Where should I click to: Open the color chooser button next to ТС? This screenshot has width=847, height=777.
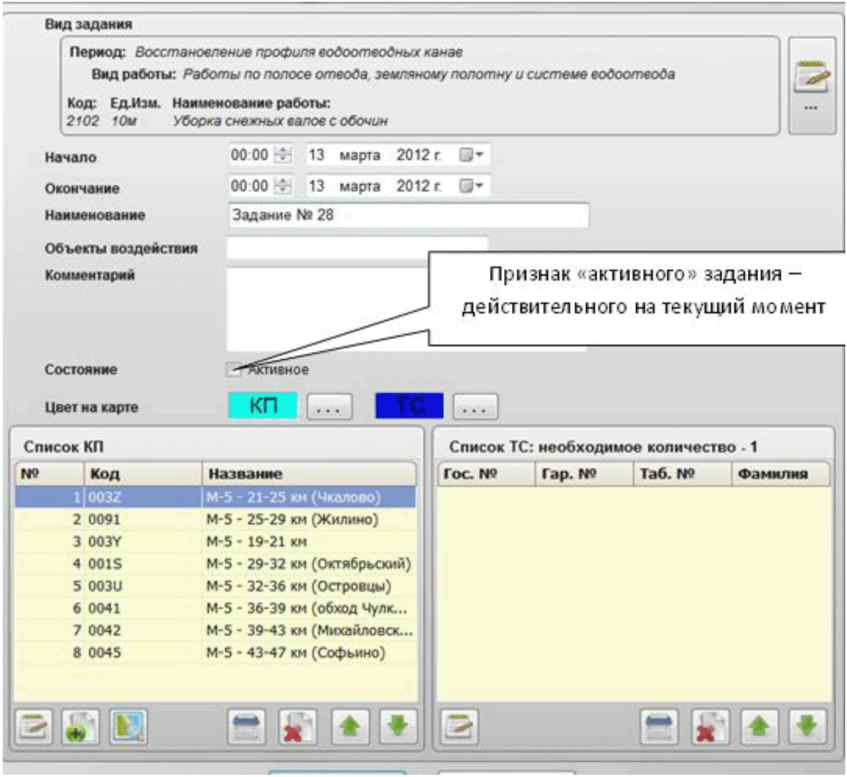tap(475, 406)
